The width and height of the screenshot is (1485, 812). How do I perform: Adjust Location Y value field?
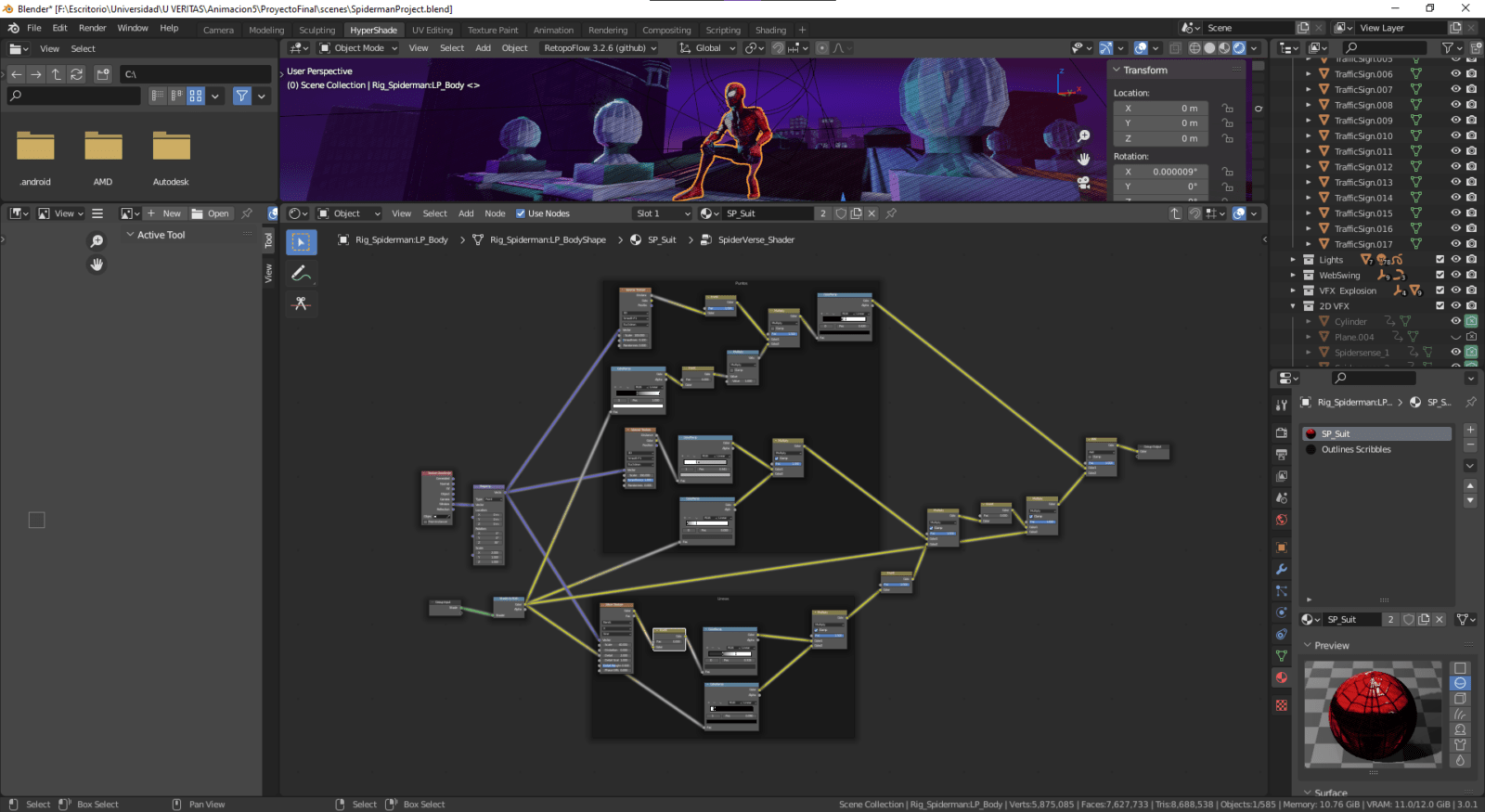(x=1161, y=123)
